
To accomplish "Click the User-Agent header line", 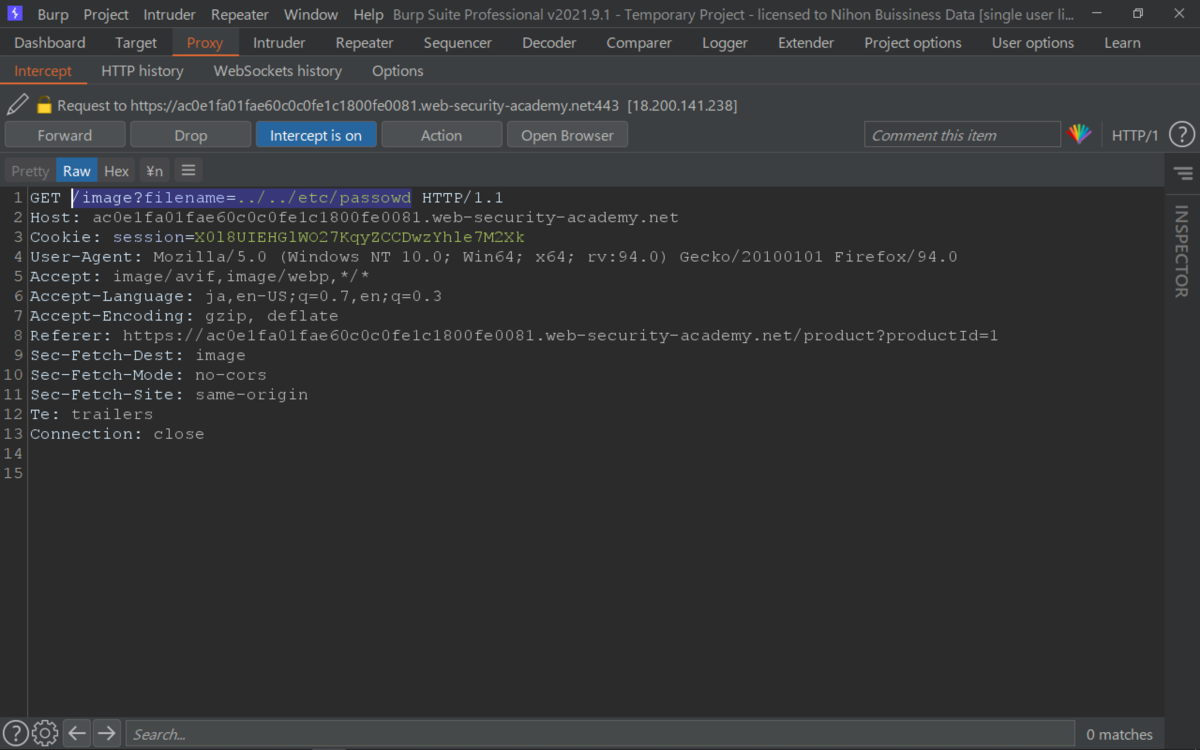I will 494,257.
